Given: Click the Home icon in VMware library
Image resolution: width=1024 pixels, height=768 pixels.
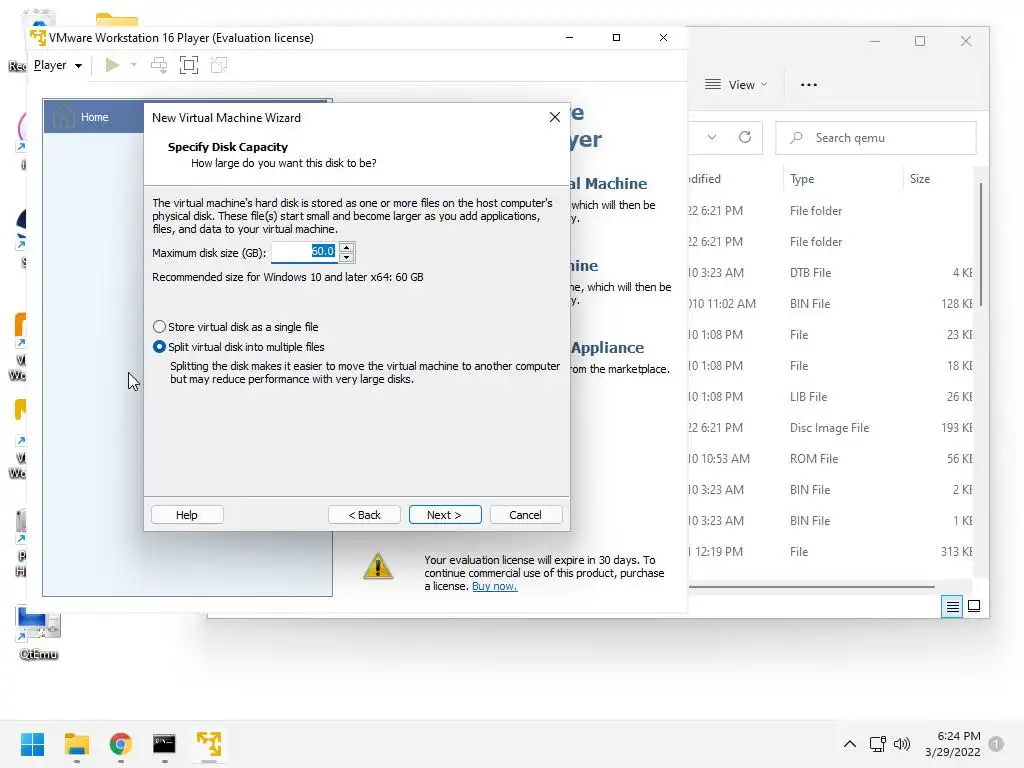Looking at the screenshot, I should [x=63, y=117].
